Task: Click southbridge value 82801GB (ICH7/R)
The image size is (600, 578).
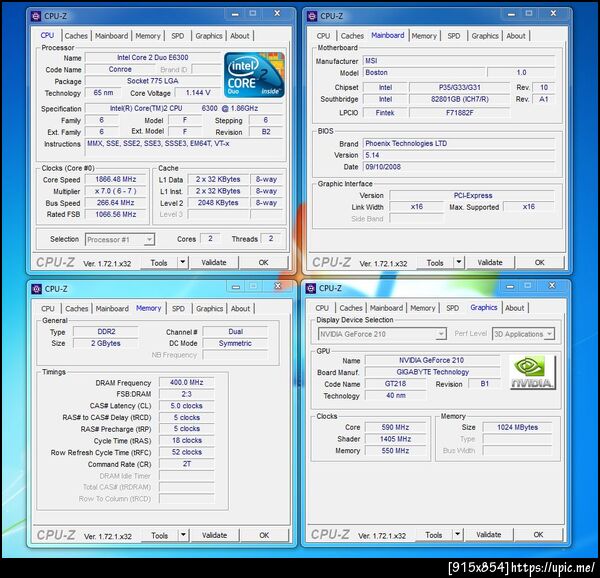Action: (x=460, y=99)
